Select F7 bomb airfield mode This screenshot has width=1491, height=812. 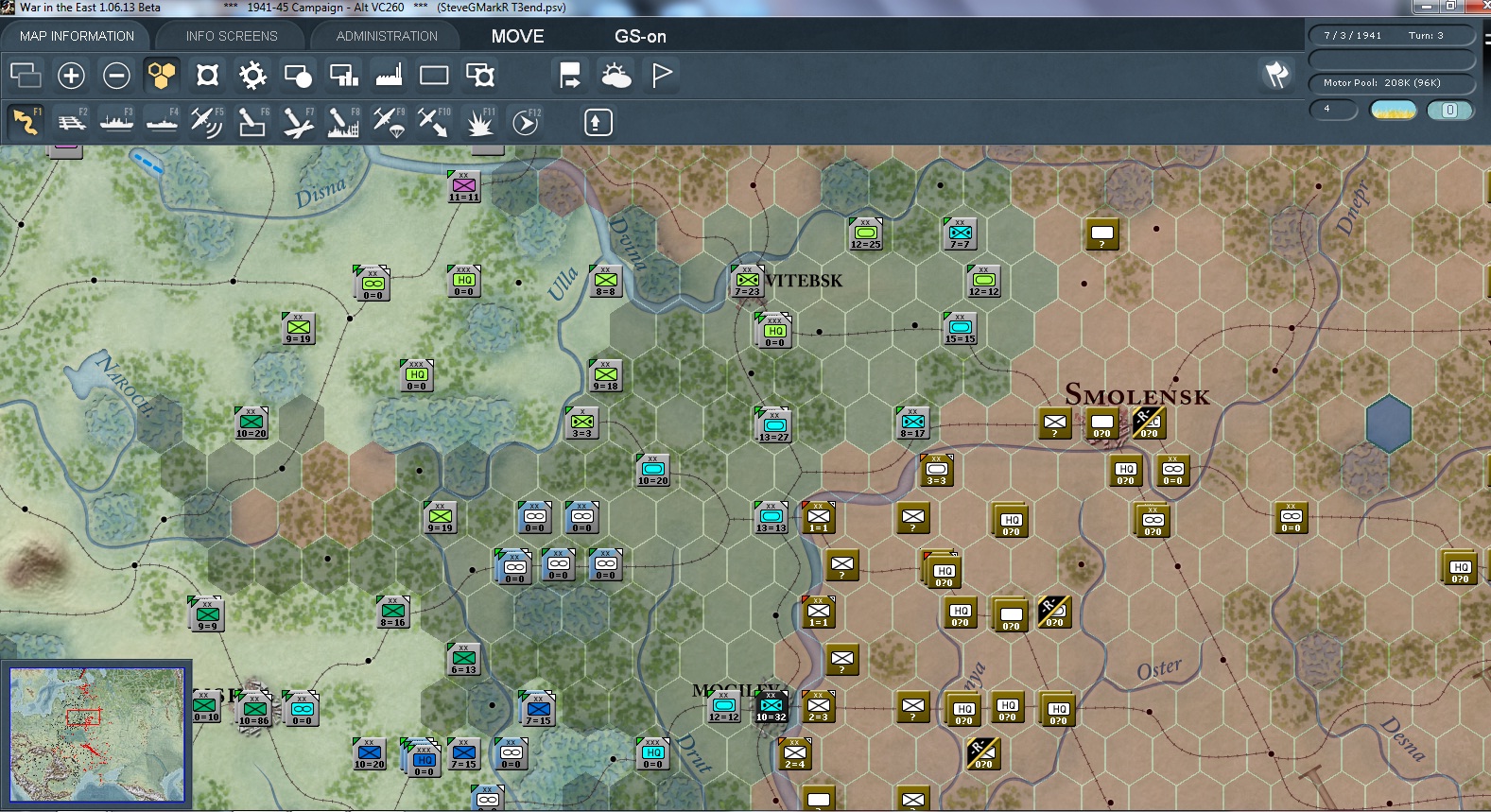(298, 122)
